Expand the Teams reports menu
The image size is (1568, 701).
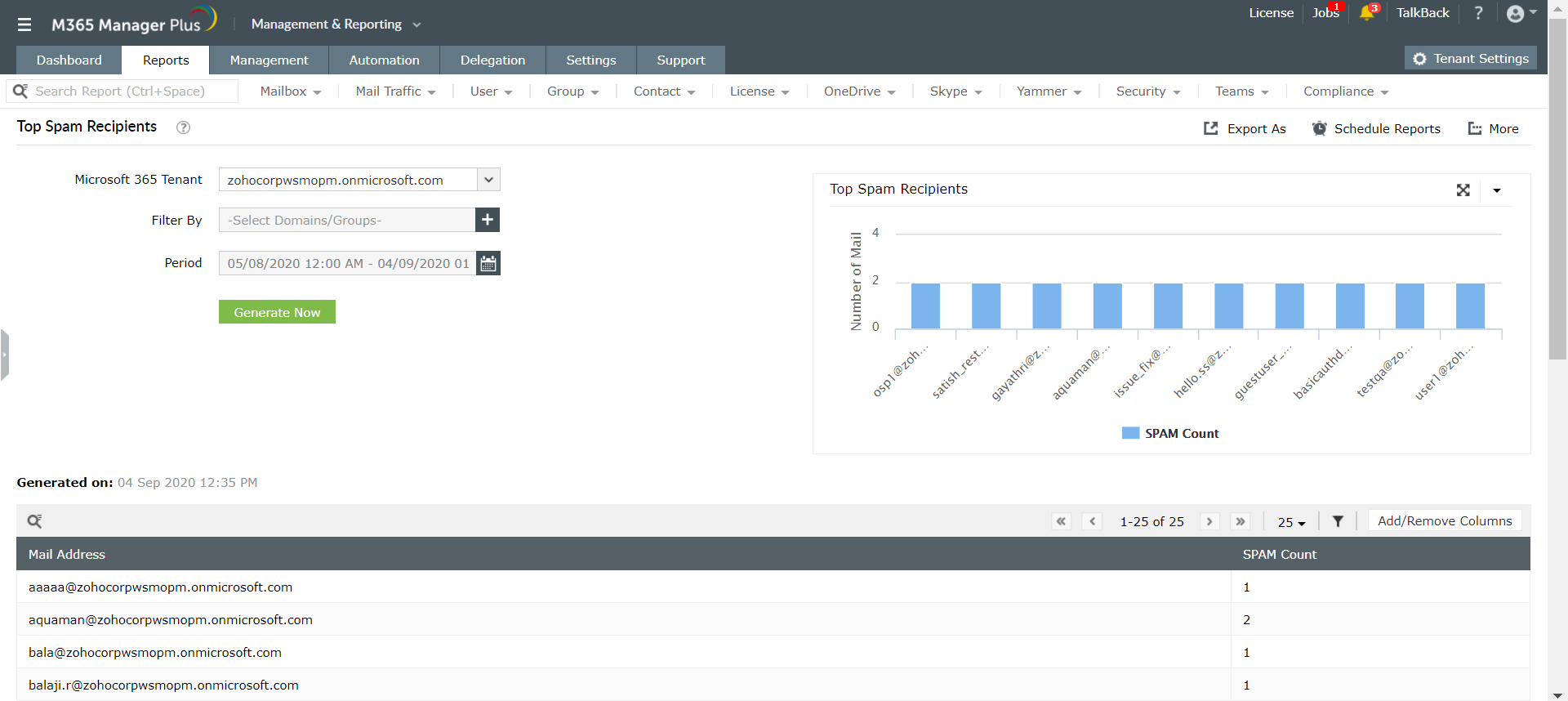point(1241,92)
